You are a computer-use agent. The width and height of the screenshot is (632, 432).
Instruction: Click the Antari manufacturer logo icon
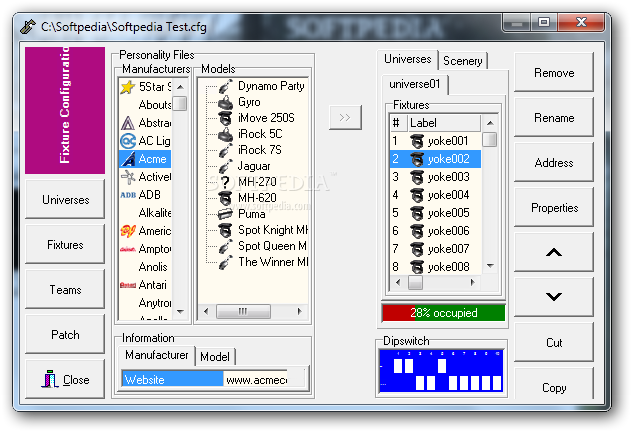(127, 285)
